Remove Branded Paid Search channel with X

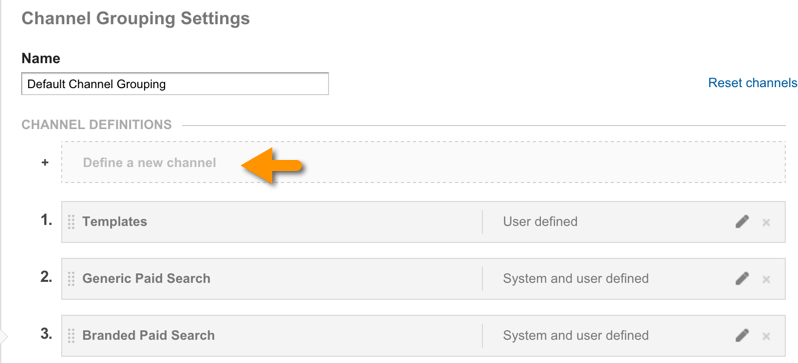(x=766, y=336)
